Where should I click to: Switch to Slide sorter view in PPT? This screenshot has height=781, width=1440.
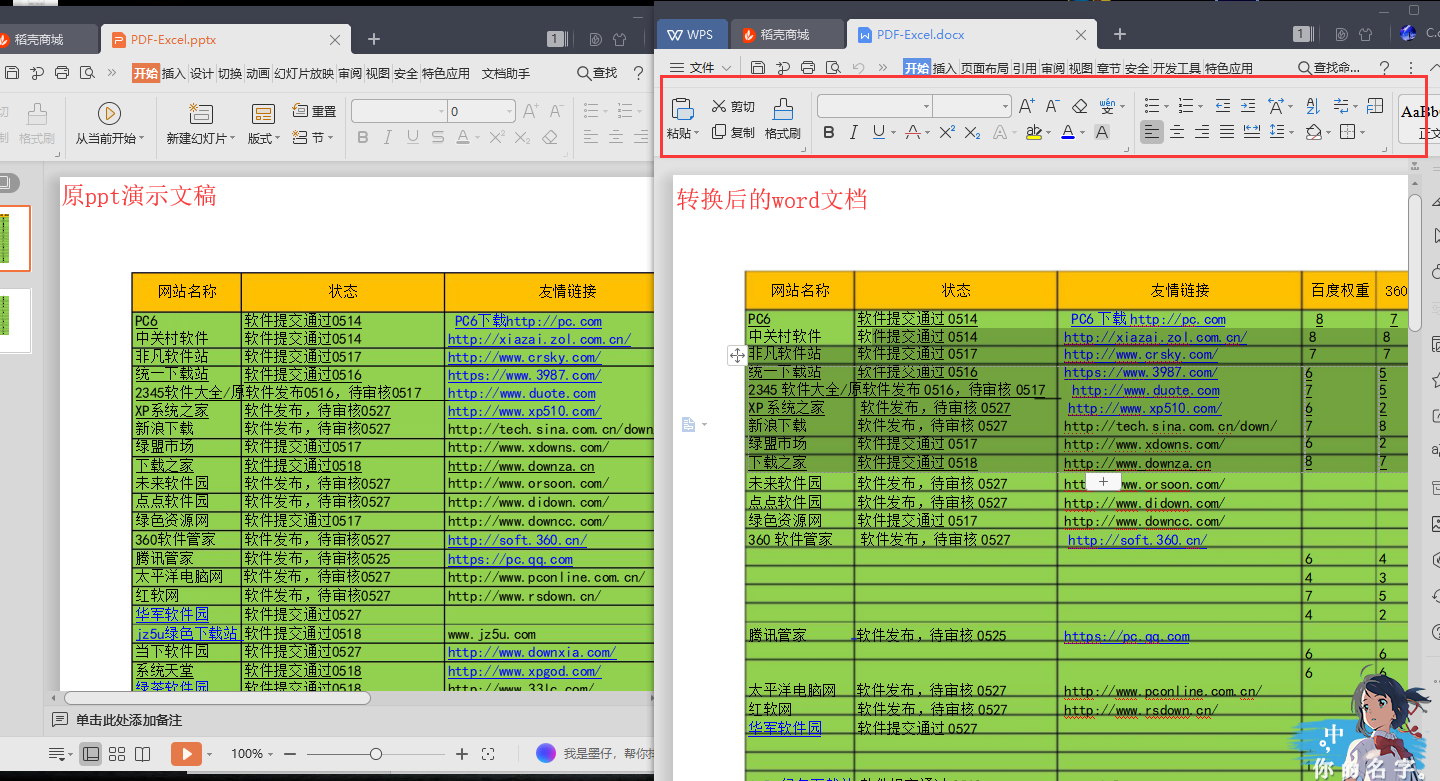pos(117,754)
